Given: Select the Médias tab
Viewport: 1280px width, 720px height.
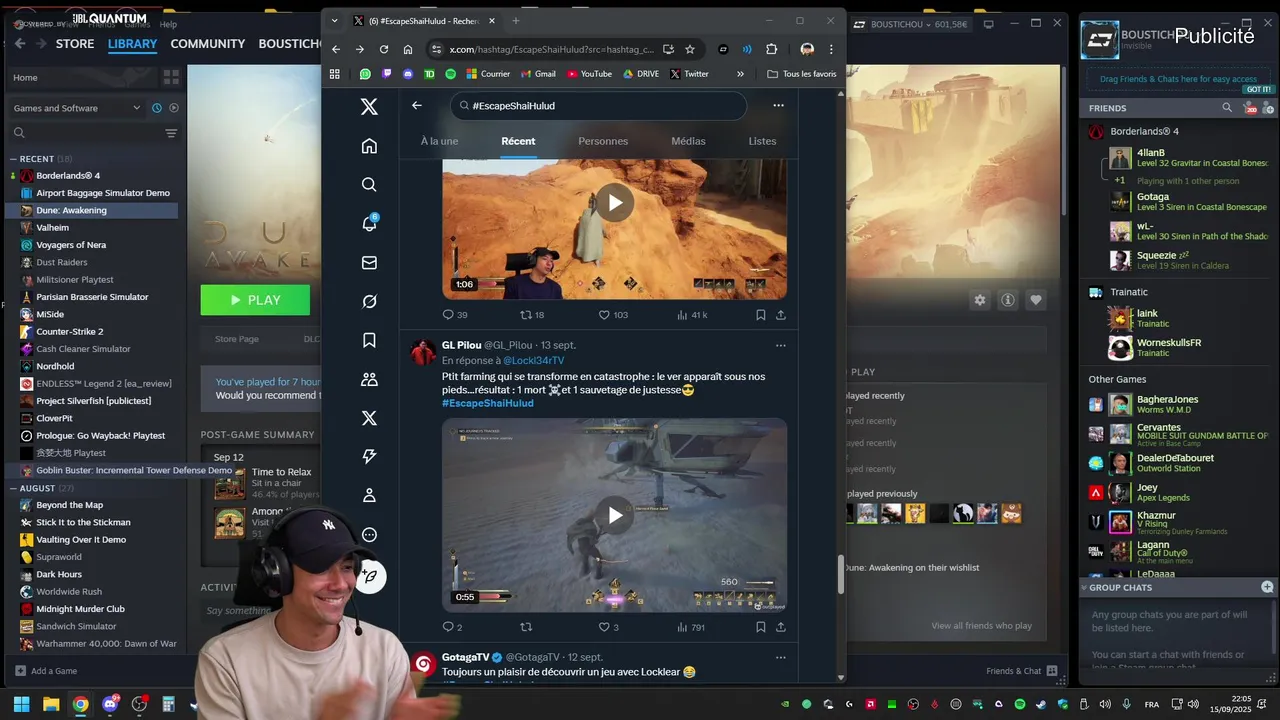Looking at the screenshot, I should pyautogui.click(x=688, y=141).
